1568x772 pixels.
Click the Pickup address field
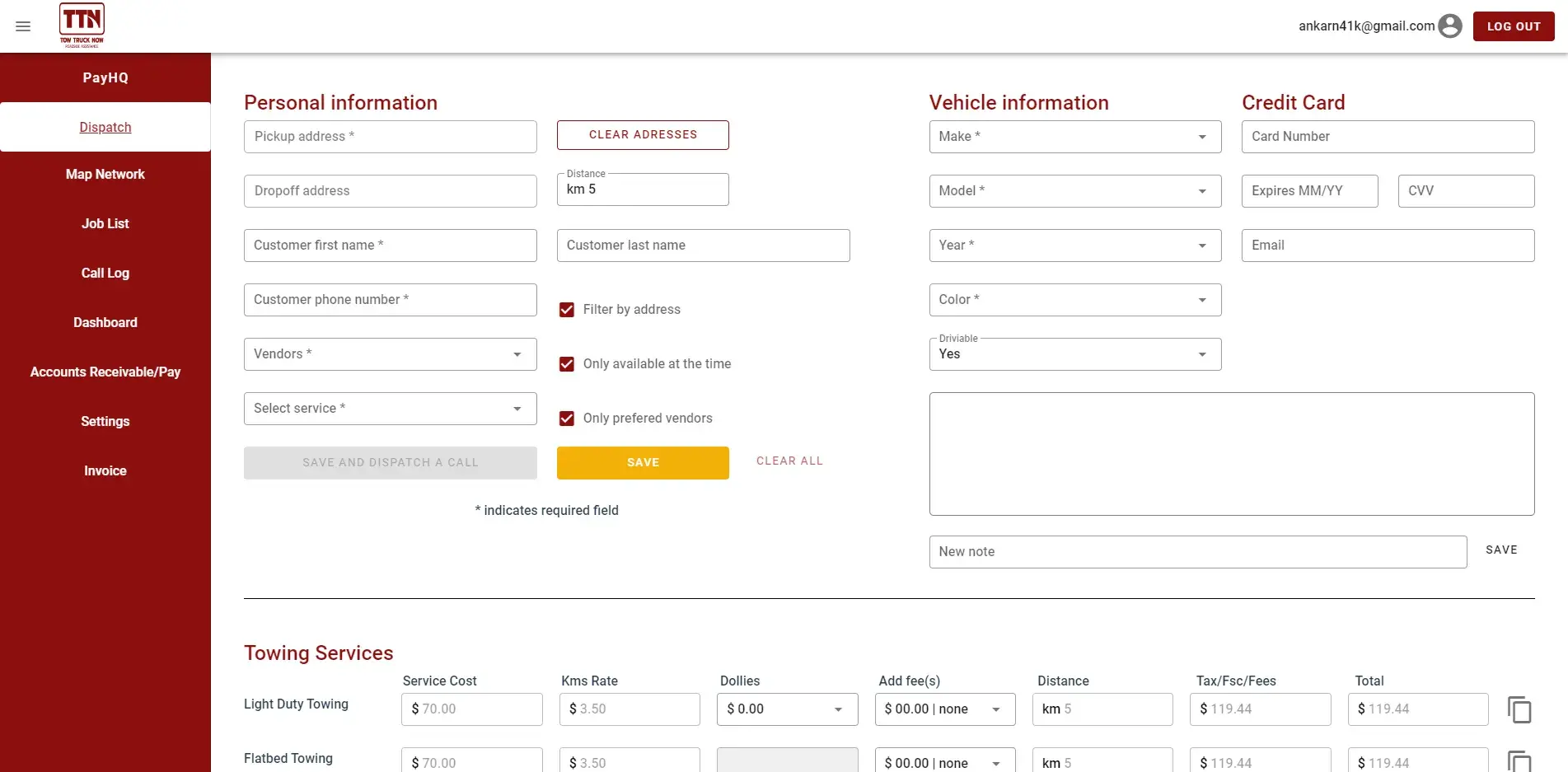(x=390, y=137)
